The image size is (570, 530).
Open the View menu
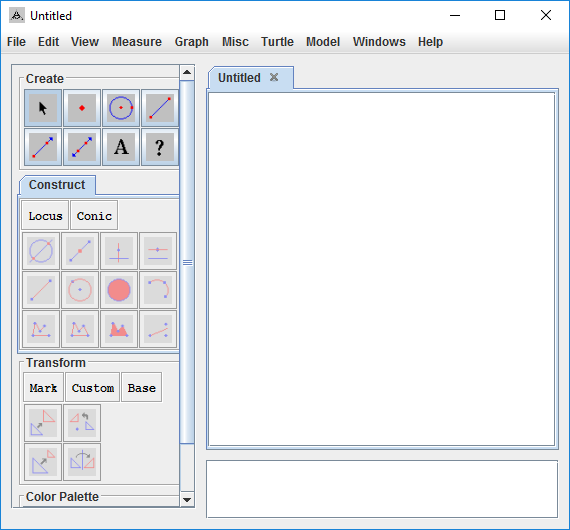tap(85, 42)
